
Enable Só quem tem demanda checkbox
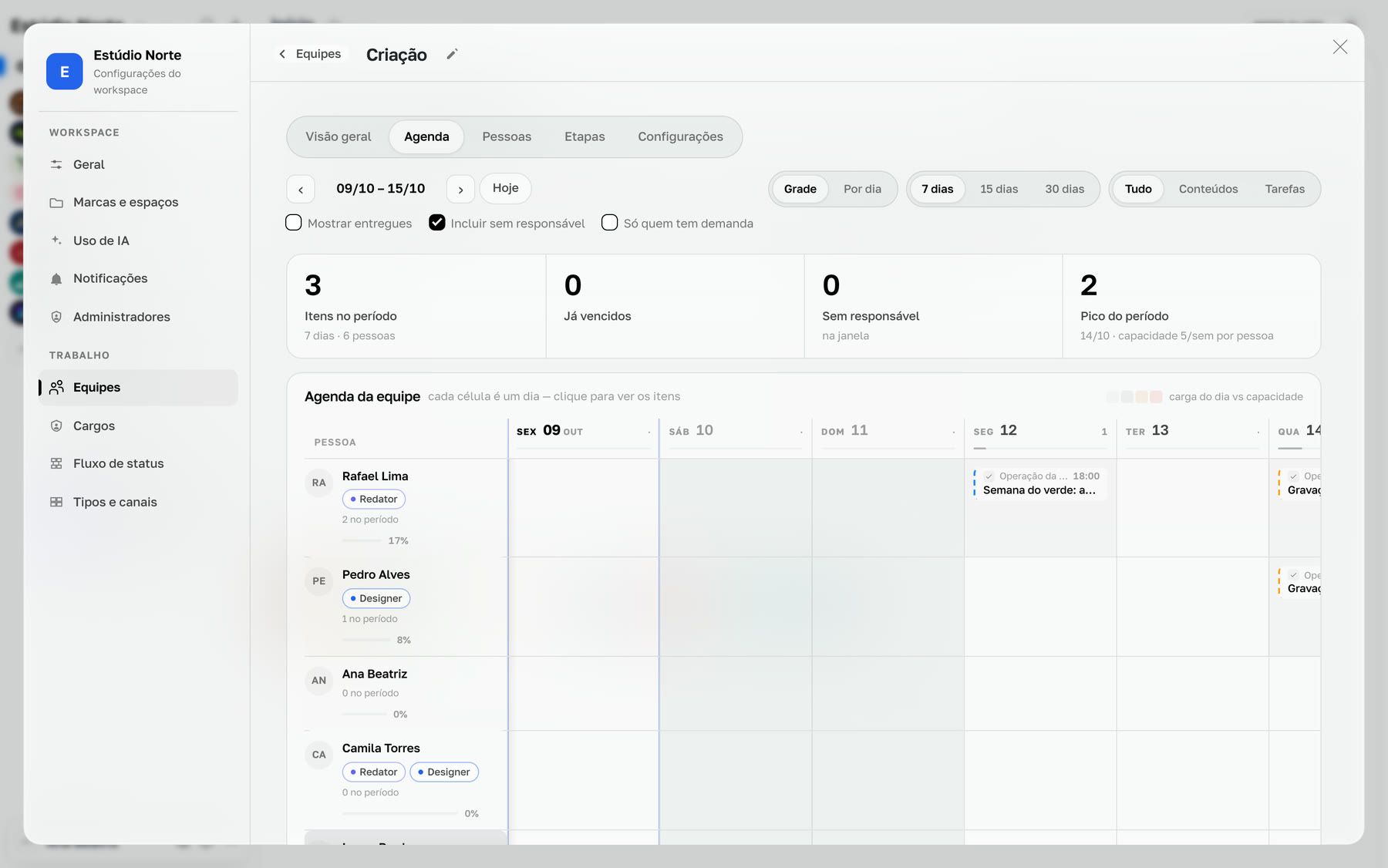point(610,223)
